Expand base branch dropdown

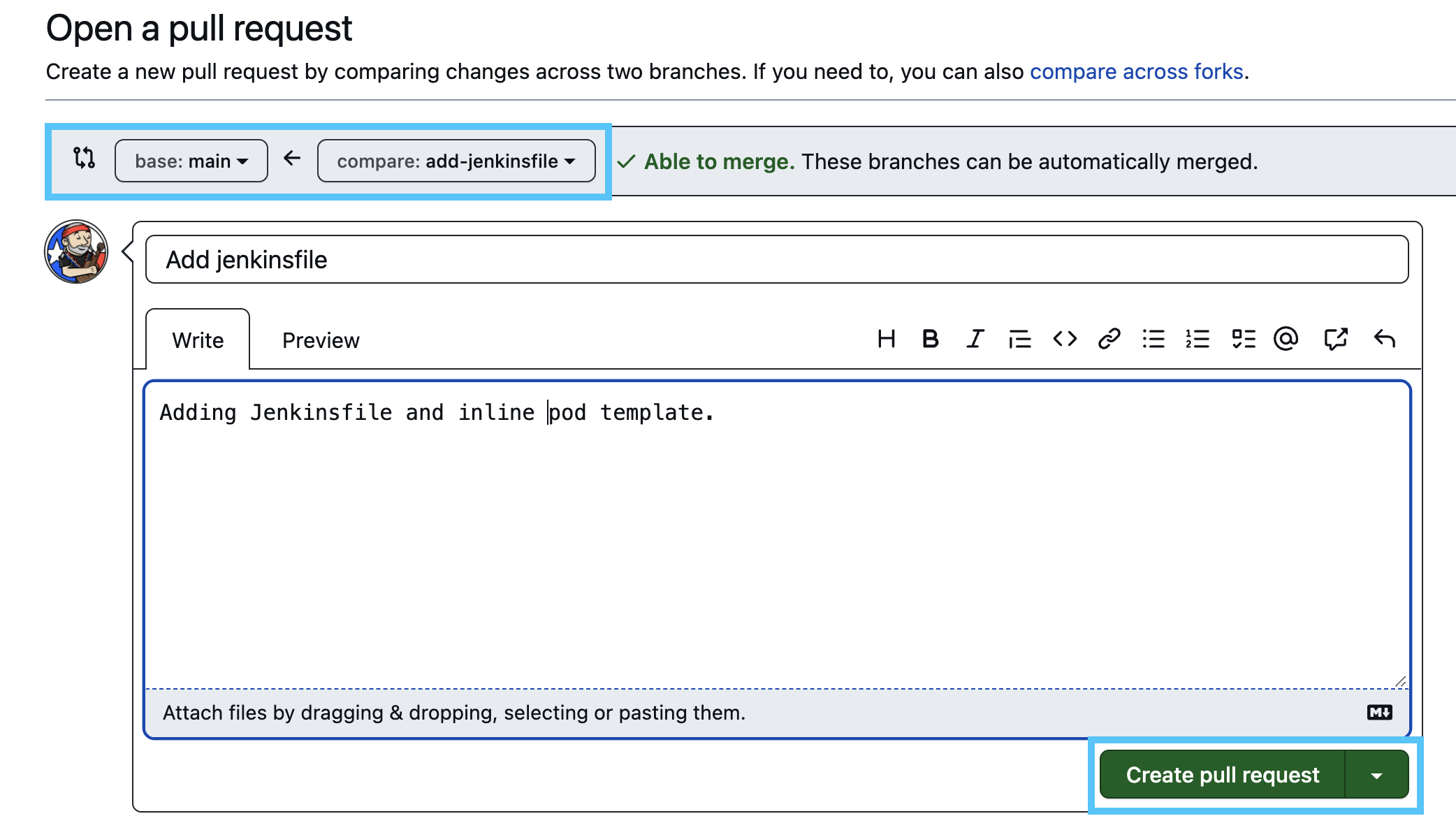(x=189, y=161)
